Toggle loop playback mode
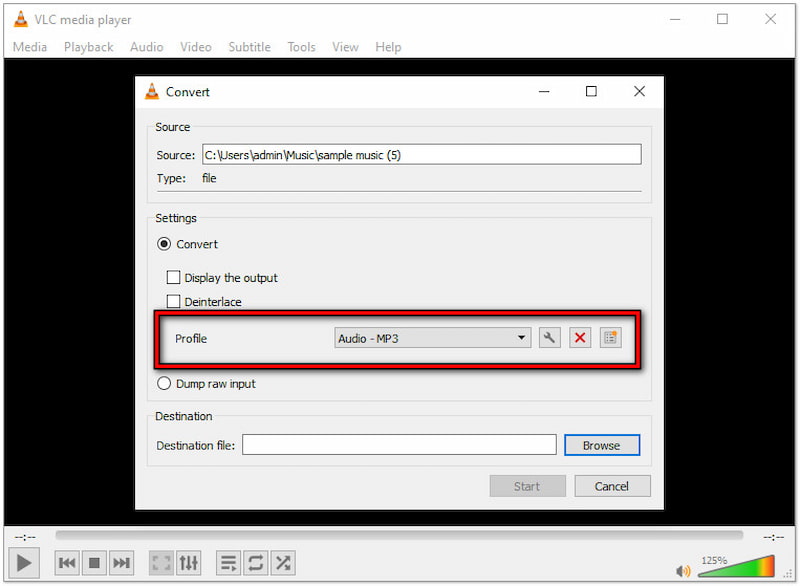The height and width of the screenshot is (586, 800). point(256,563)
